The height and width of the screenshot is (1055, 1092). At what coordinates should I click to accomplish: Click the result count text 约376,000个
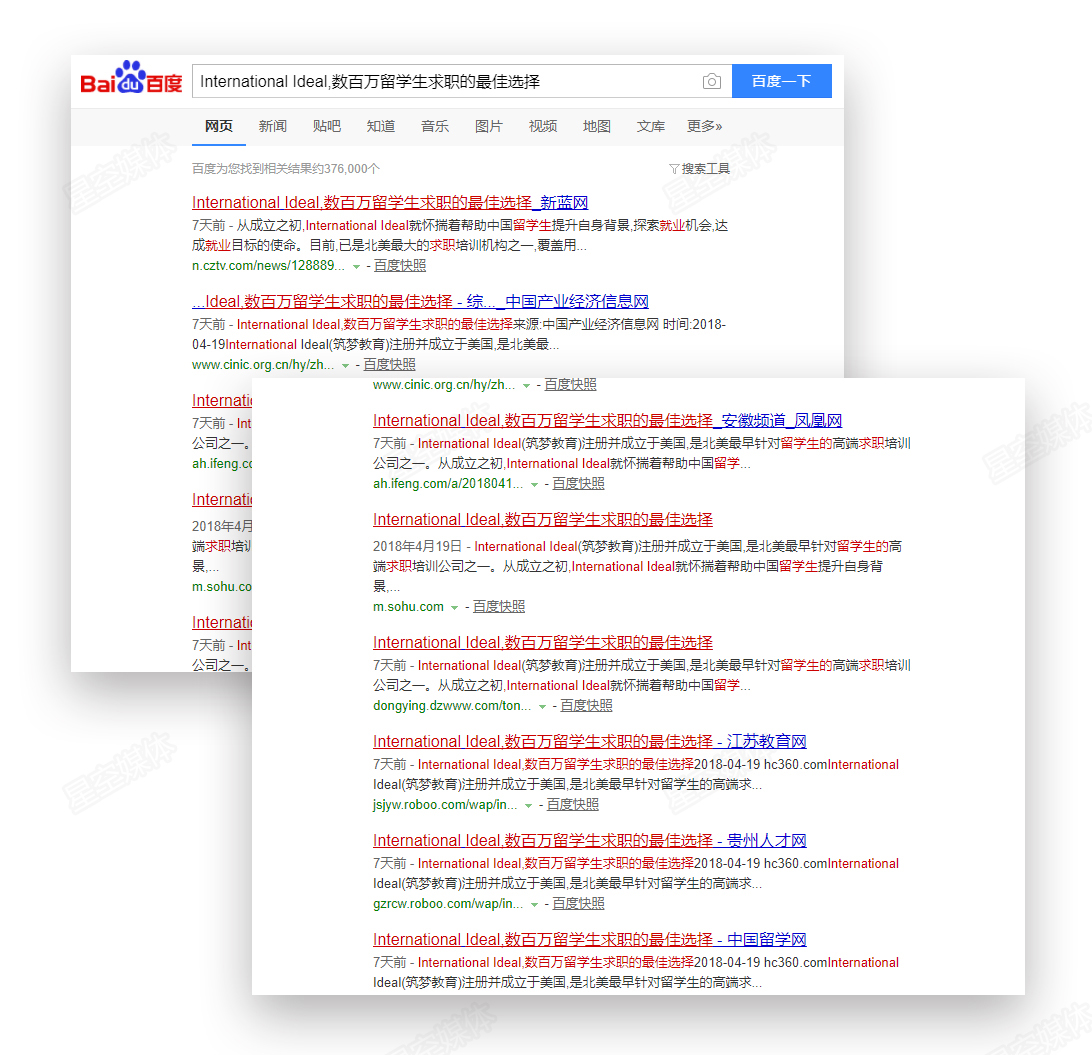point(345,169)
